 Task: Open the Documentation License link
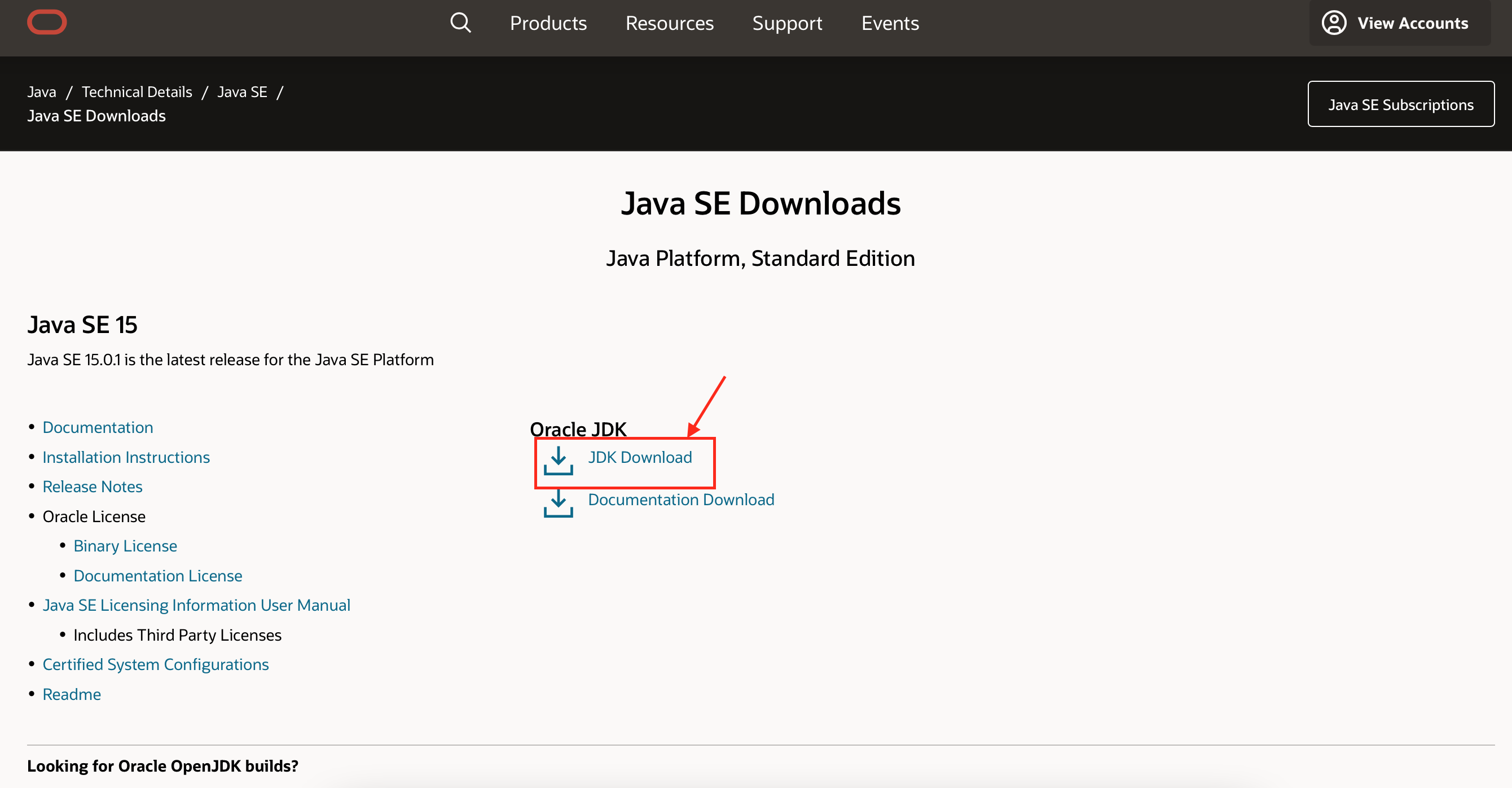coord(158,576)
